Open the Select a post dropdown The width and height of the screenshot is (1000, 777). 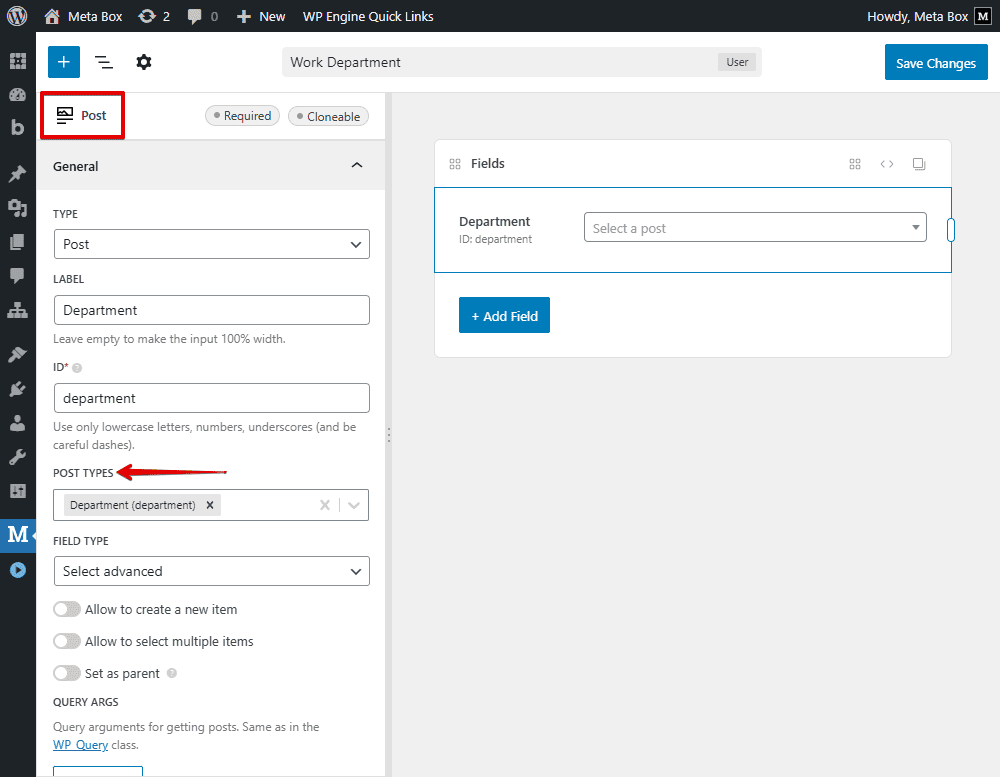point(755,228)
